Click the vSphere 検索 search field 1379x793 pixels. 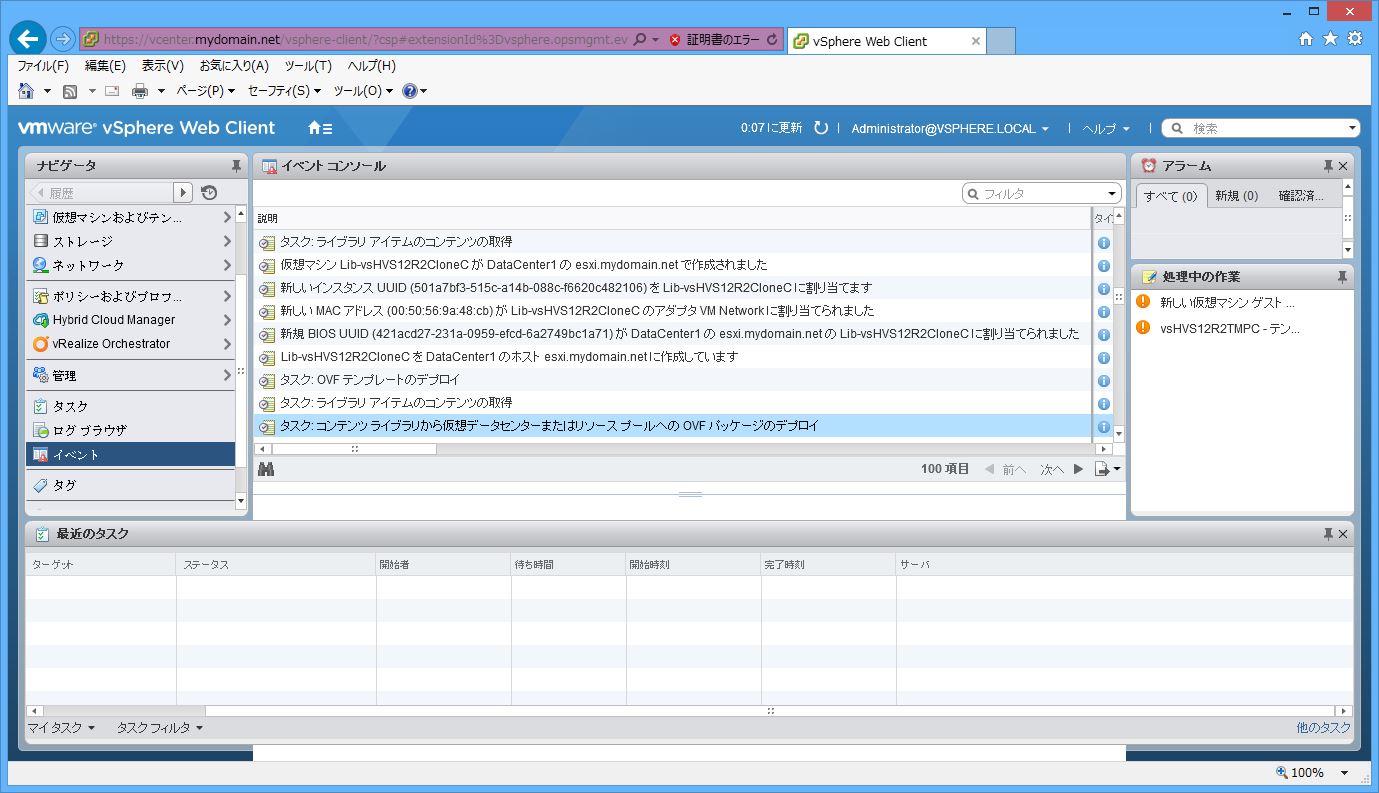pos(1261,128)
